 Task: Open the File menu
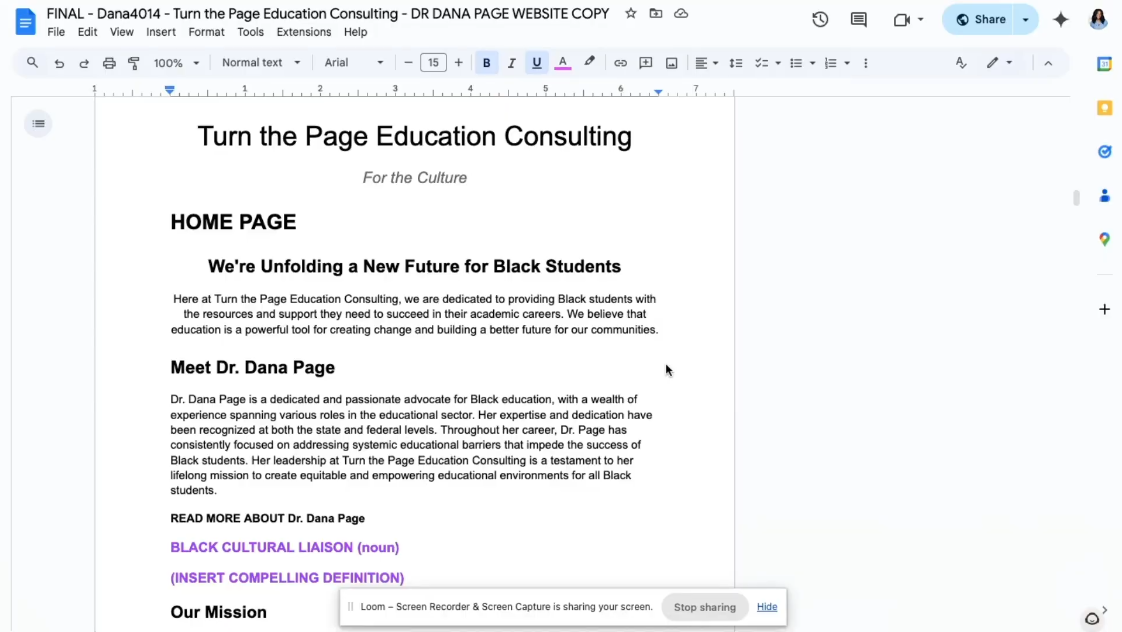(56, 32)
